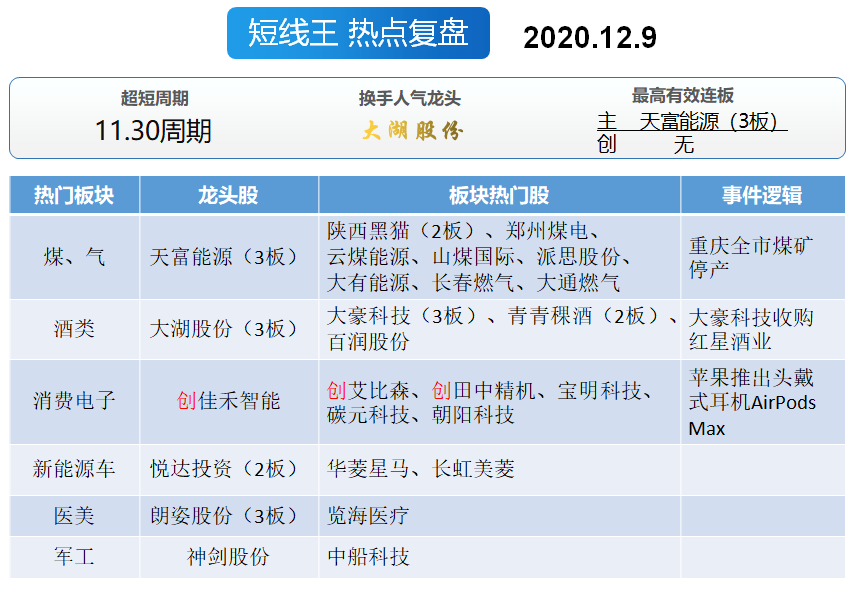Click the 换手人气龙头 label
This screenshot has height=589, width=852.
click(x=410, y=98)
